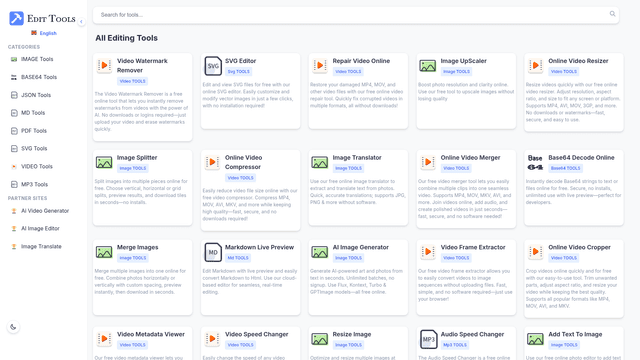Image resolution: width=640 pixels, height=360 pixels.
Task: Click Video TOOLS tag on Video Watermark Remover
Action: point(132,81)
